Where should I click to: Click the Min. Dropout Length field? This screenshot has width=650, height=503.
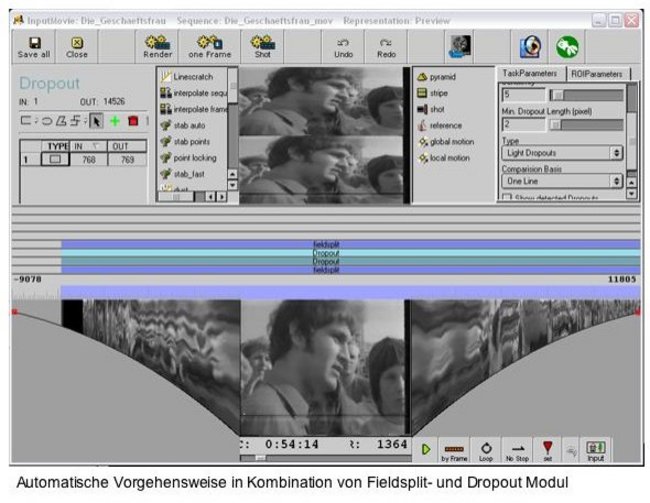(x=523, y=124)
